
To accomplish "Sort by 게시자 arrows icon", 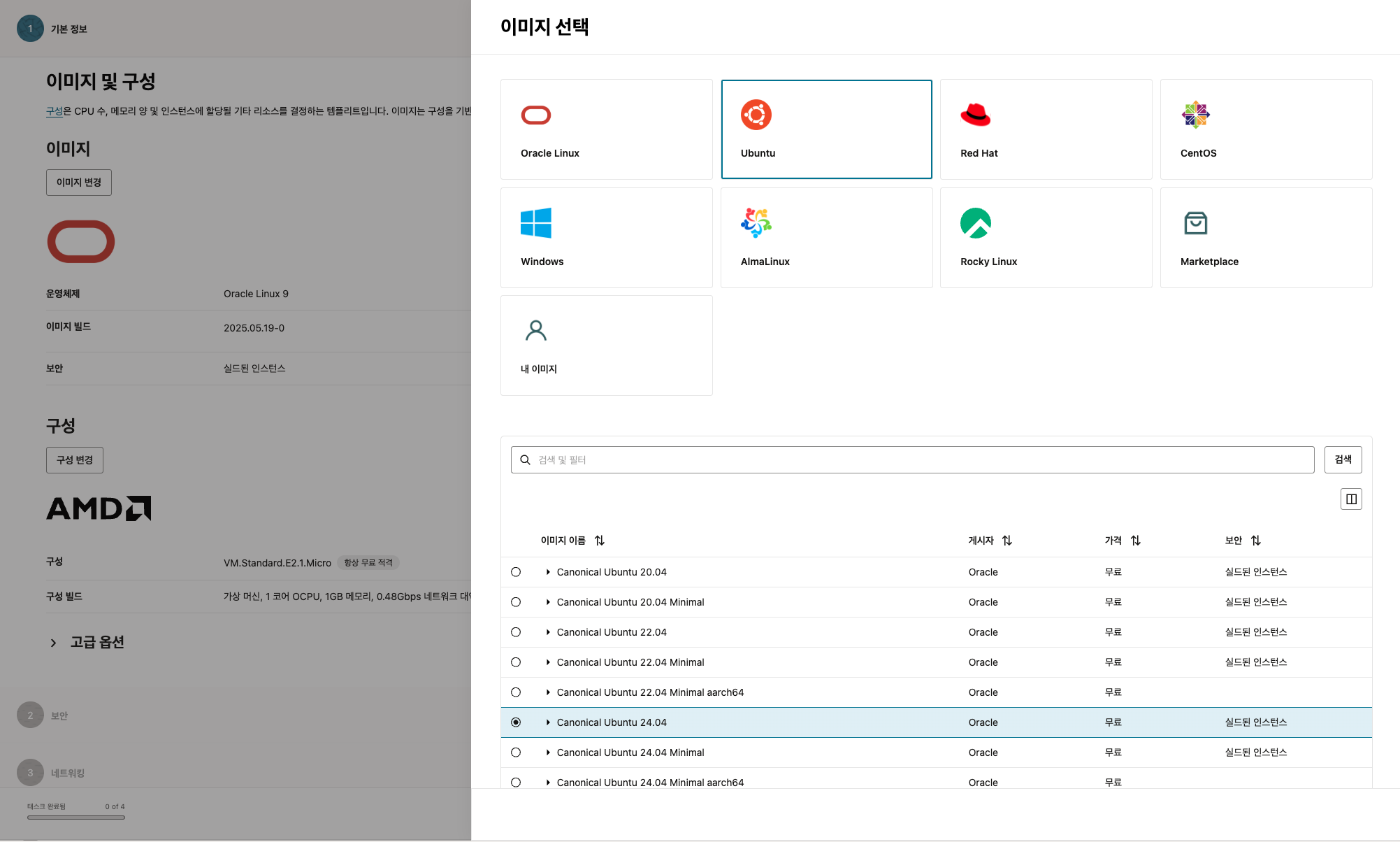I will click(x=1007, y=541).
